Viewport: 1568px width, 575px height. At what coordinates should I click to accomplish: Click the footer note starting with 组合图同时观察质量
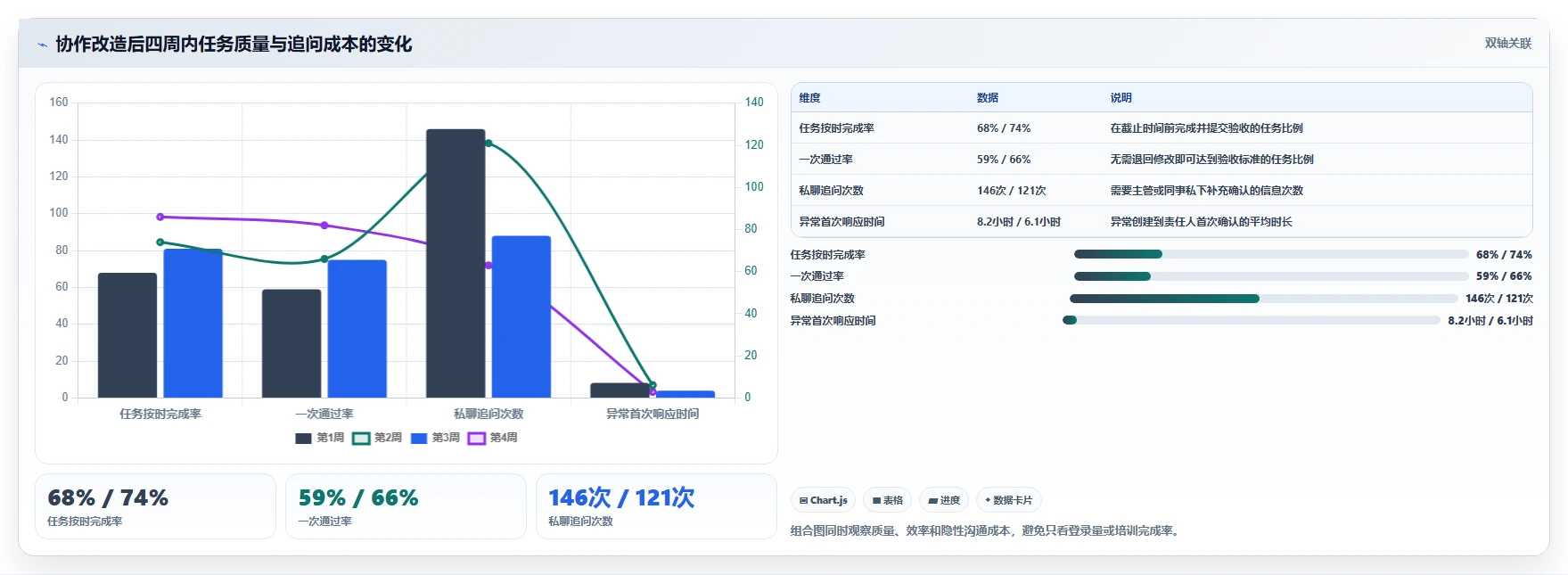tap(987, 531)
